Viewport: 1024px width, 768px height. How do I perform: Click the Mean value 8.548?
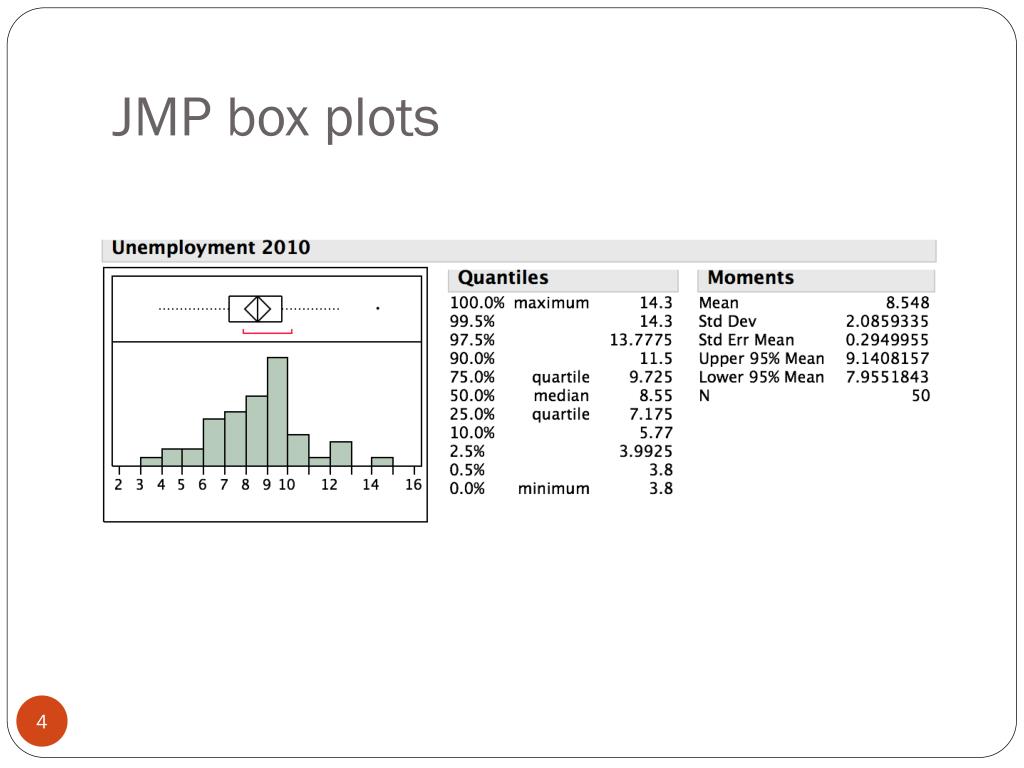(x=908, y=303)
